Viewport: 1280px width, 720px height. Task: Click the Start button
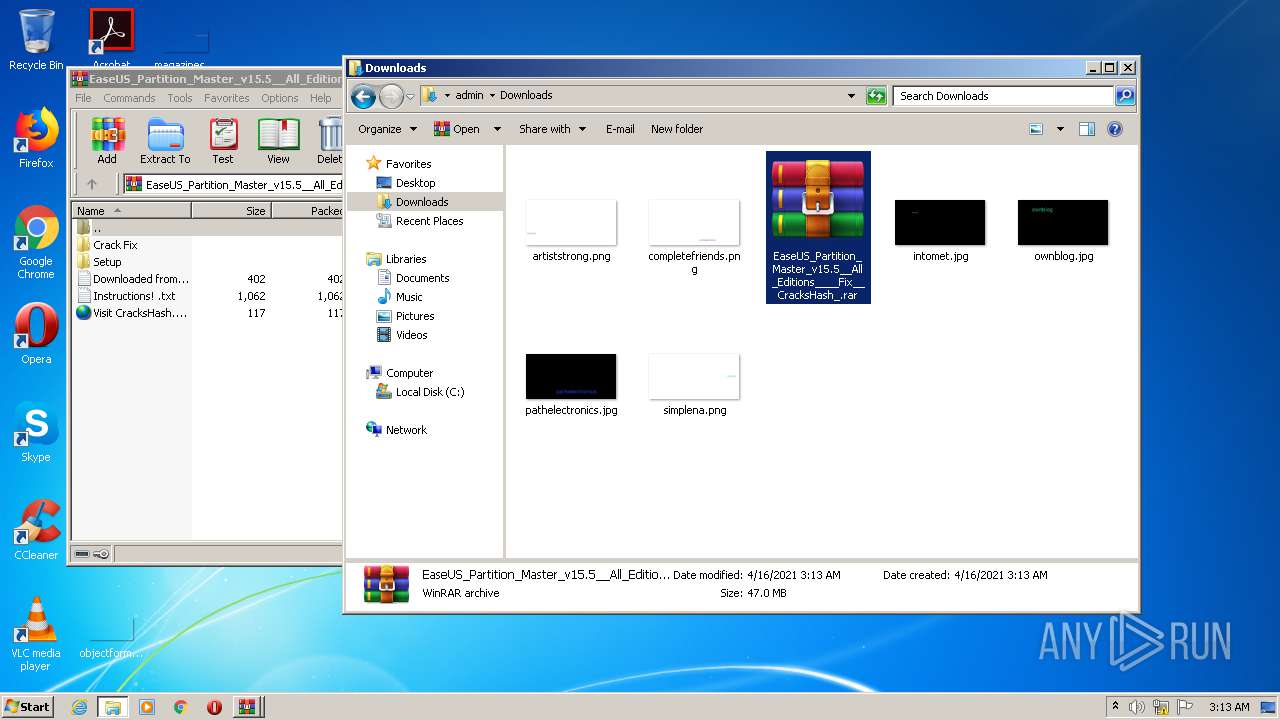coord(28,706)
